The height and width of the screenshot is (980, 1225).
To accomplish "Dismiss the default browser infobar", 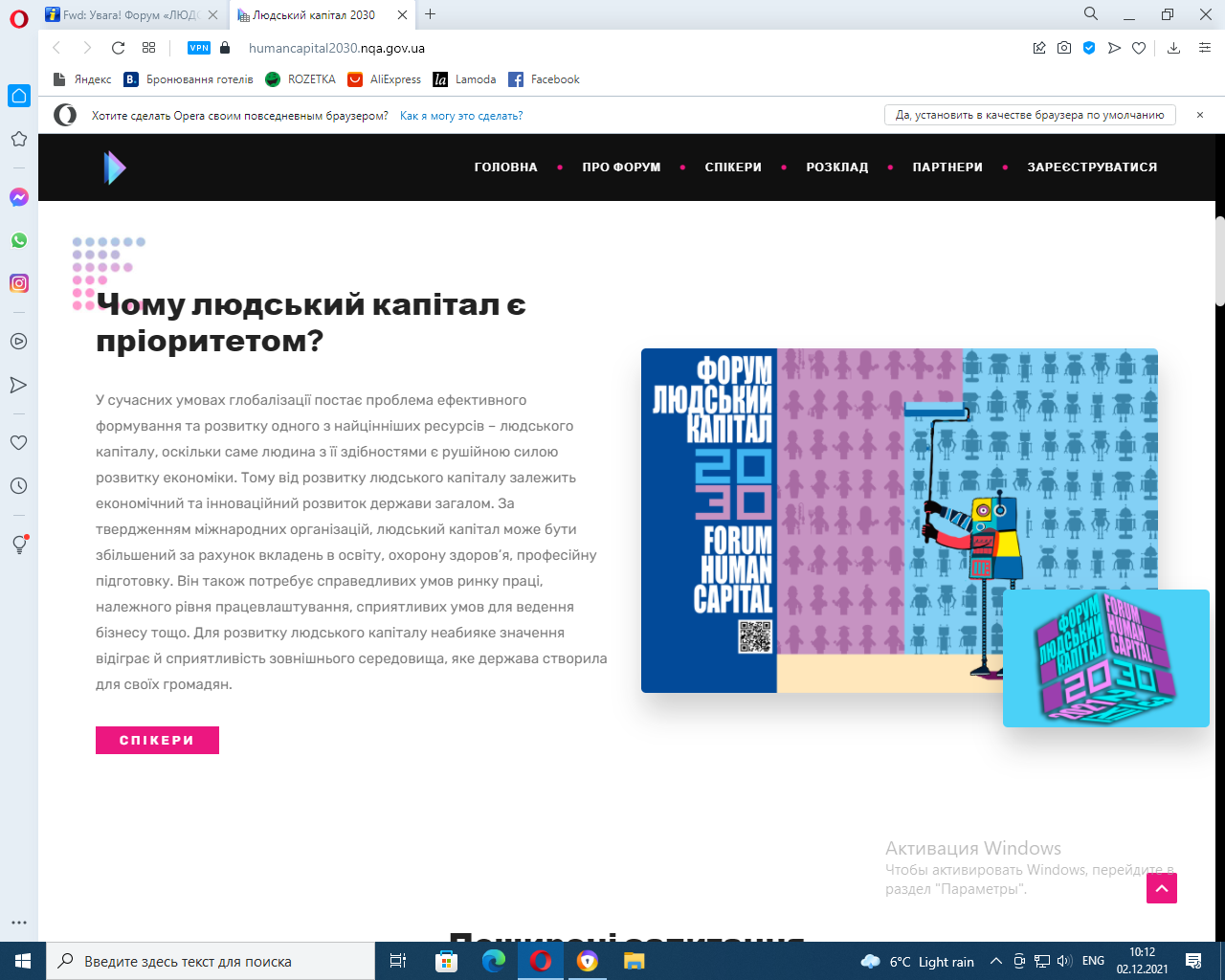I will pos(1200,115).
